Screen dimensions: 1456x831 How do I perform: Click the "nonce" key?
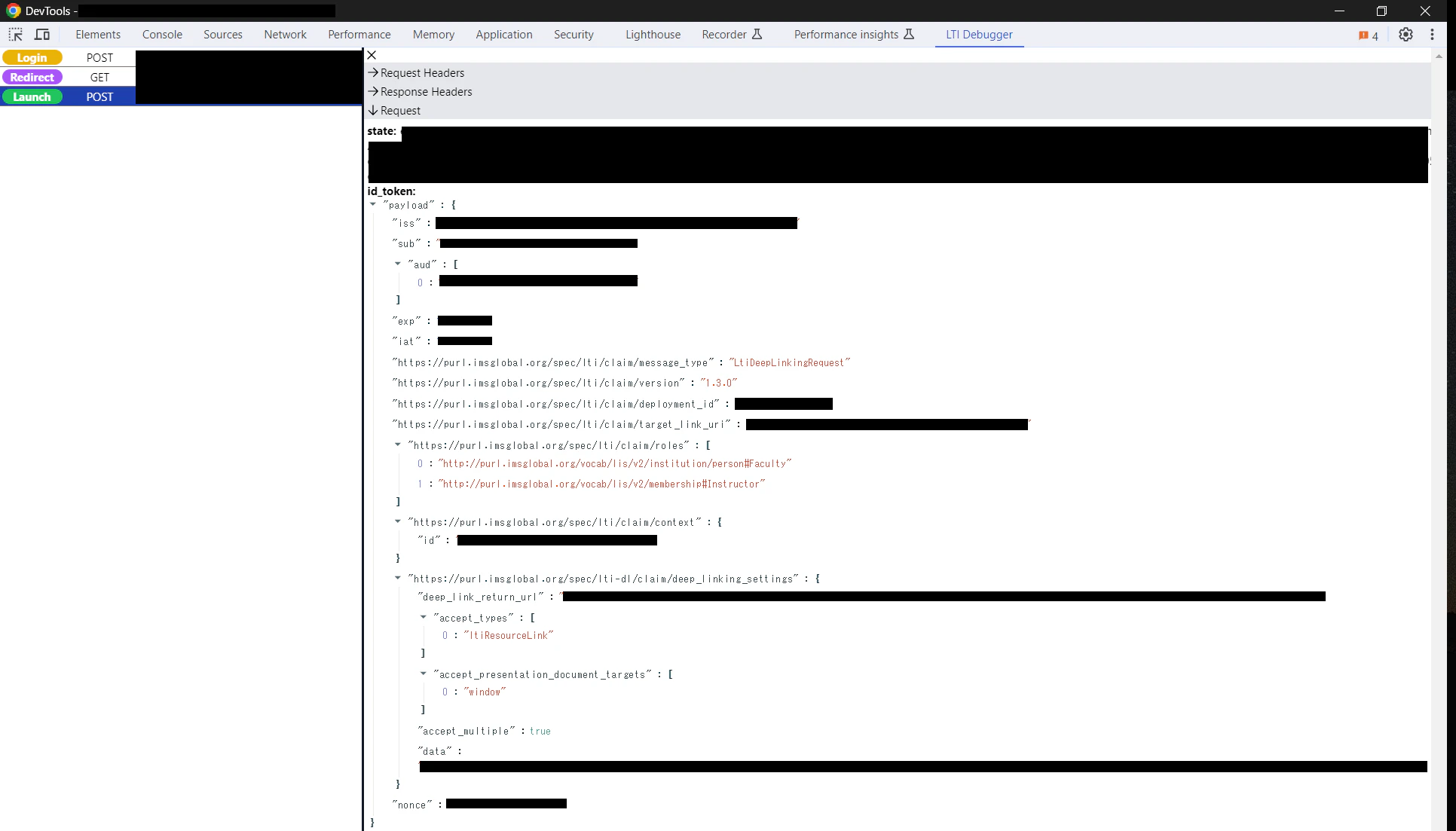click(x=412, y=805)
